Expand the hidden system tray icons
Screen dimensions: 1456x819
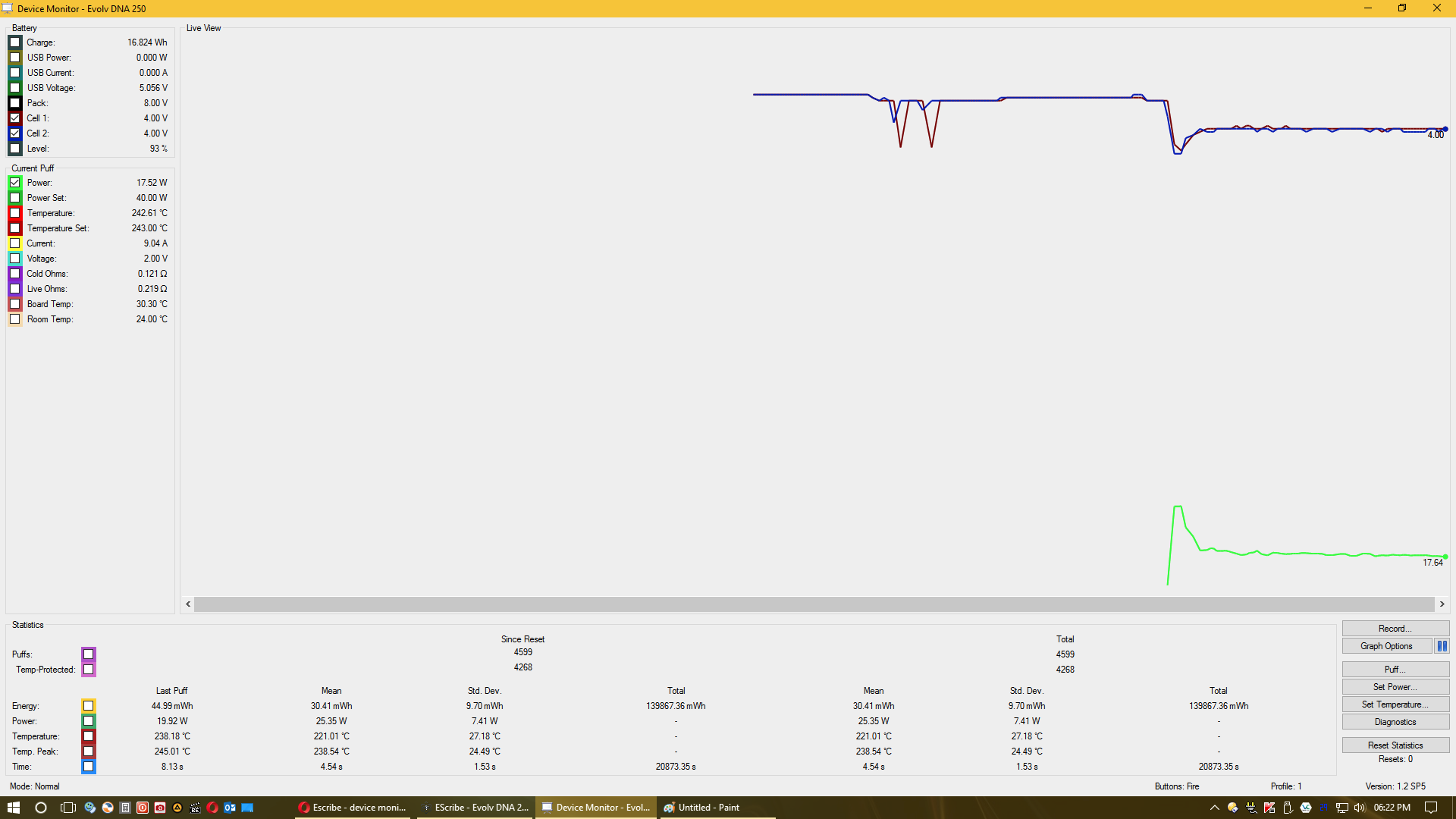click(1214, 808)
